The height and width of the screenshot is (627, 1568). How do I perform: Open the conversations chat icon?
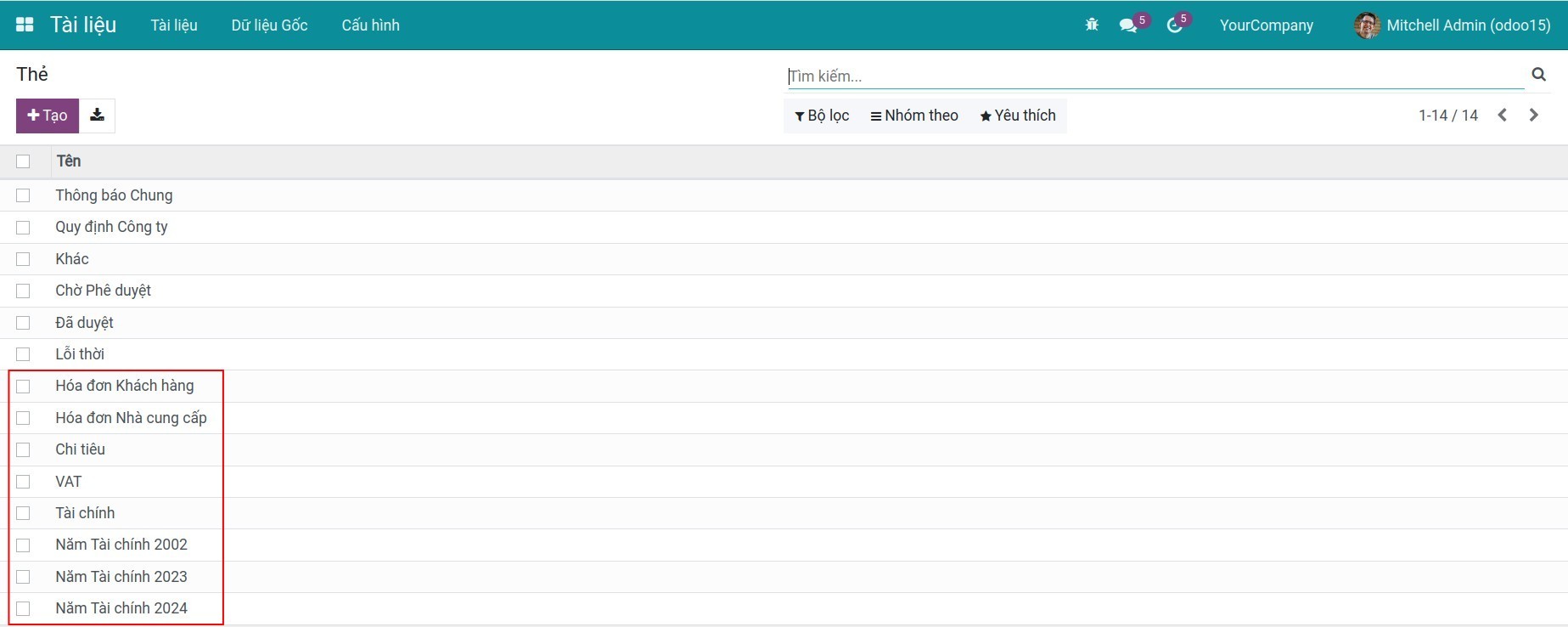tap(1128, 25)
